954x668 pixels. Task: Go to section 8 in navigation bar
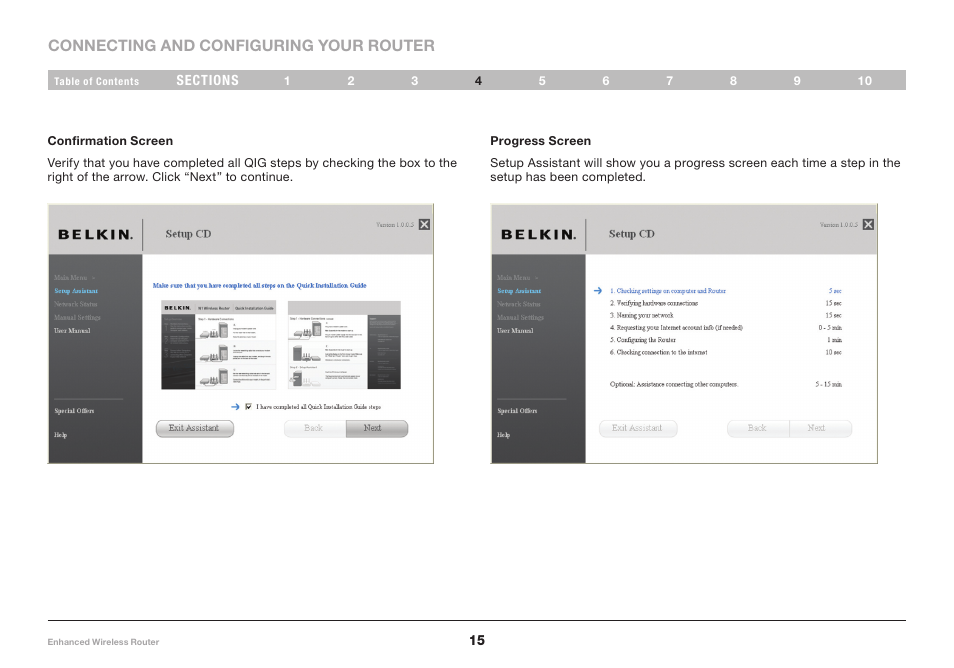point(733,81)
